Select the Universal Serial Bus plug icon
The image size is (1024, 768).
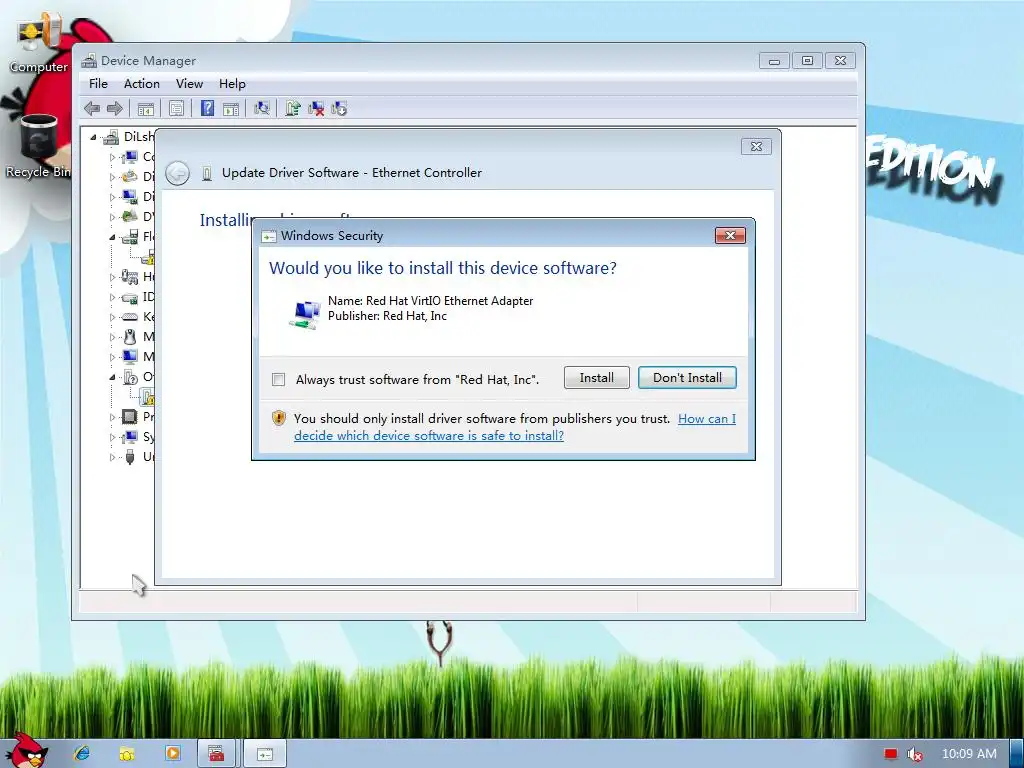coord(130,456)
